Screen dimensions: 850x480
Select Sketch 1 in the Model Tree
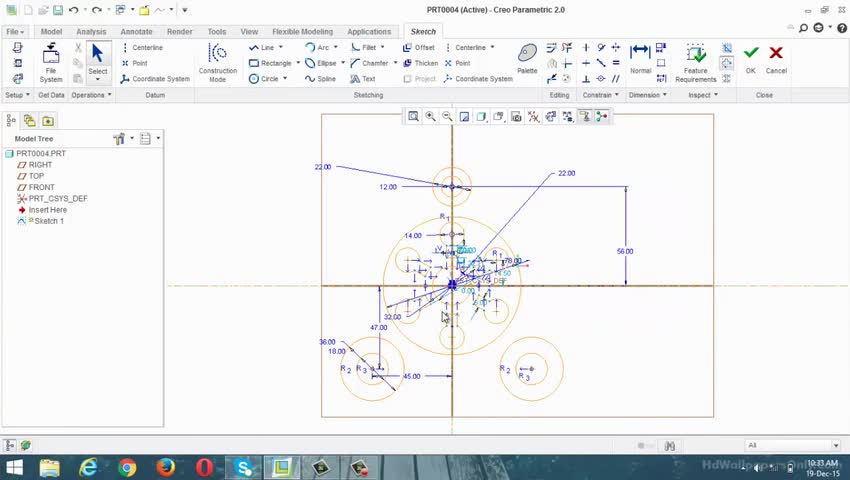click(48, 221)
